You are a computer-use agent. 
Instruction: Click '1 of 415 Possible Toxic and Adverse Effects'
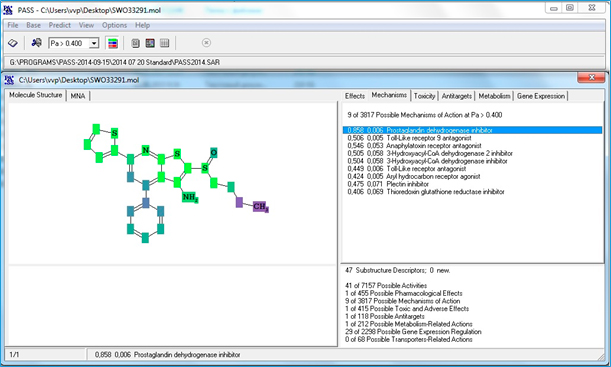coord(407,309)
